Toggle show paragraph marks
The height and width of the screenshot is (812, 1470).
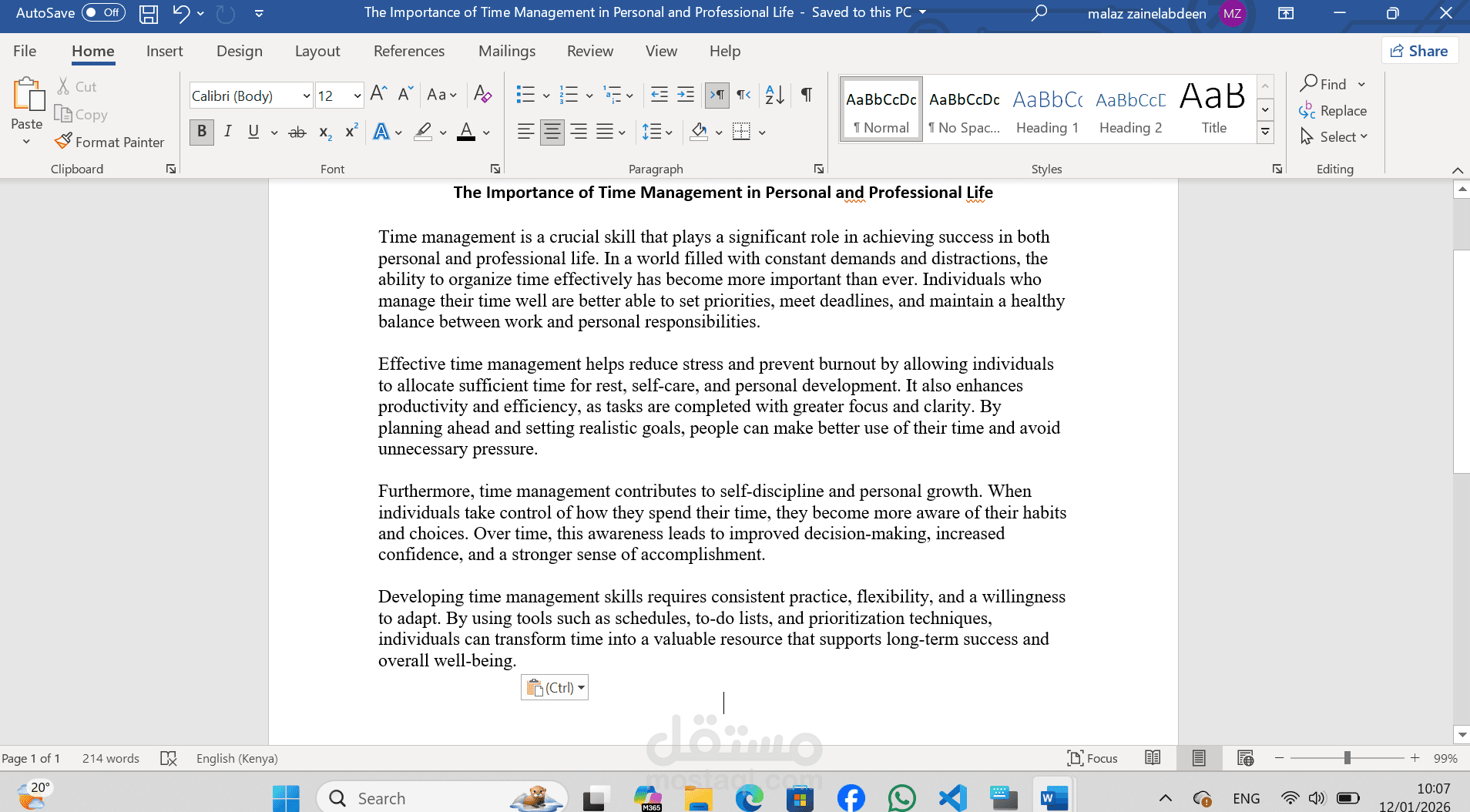807,95
